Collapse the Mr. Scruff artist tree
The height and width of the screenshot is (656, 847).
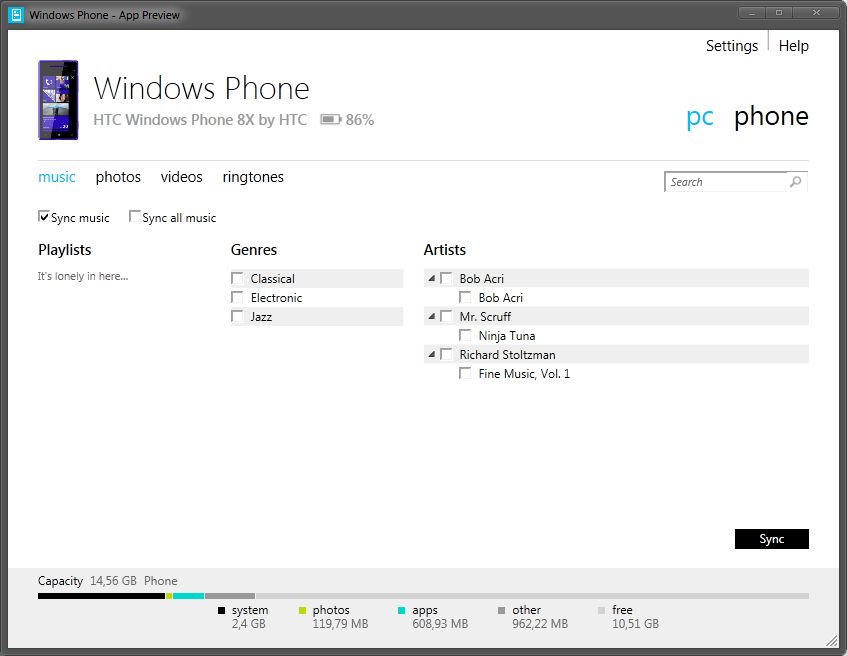[x=432, y=316]
